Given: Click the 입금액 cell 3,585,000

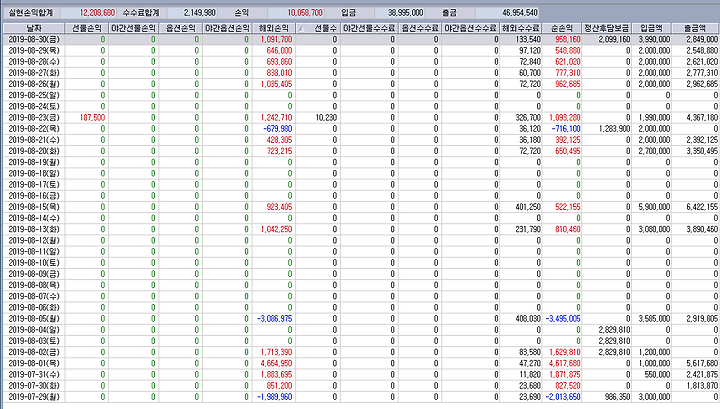Looking at the screenshot, I should click(654, 319).
